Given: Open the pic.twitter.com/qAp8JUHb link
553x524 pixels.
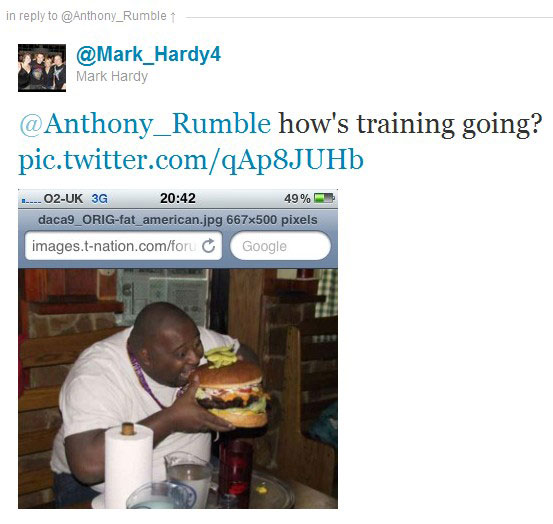Looking at the screenshot, I should point(191,160).
